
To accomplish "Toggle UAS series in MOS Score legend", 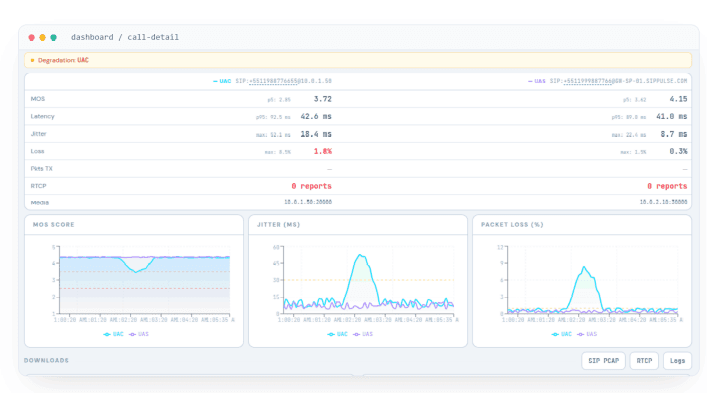I will pyautogui.click(x=139, y=334).
